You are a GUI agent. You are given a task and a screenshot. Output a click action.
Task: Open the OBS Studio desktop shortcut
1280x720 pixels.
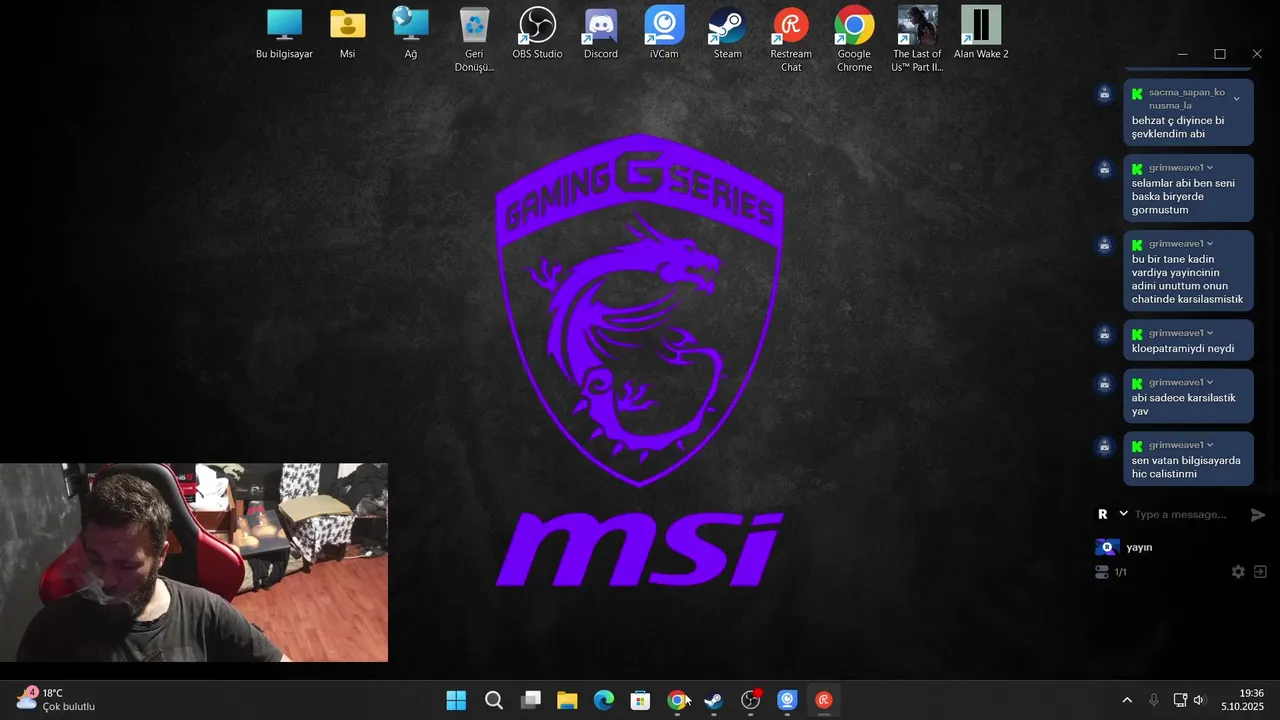[x=537, y=33]
